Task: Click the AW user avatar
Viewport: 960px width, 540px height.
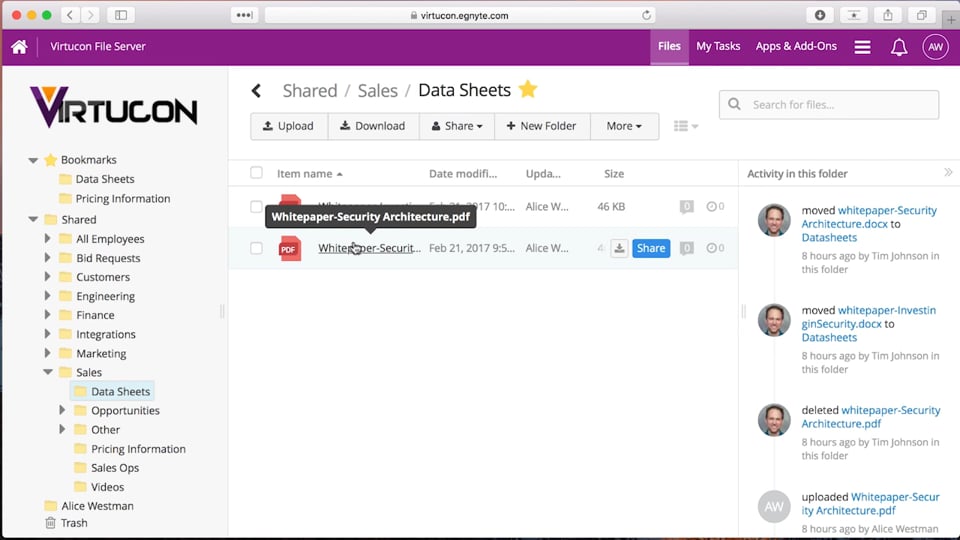Action: pos(935,47)
